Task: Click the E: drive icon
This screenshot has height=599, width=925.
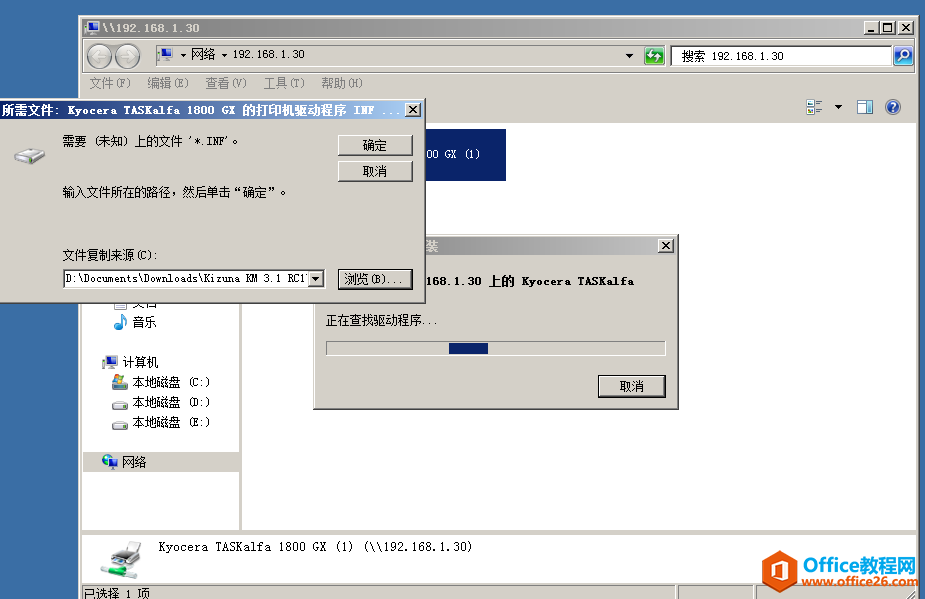Action: (x=120, y=425)
